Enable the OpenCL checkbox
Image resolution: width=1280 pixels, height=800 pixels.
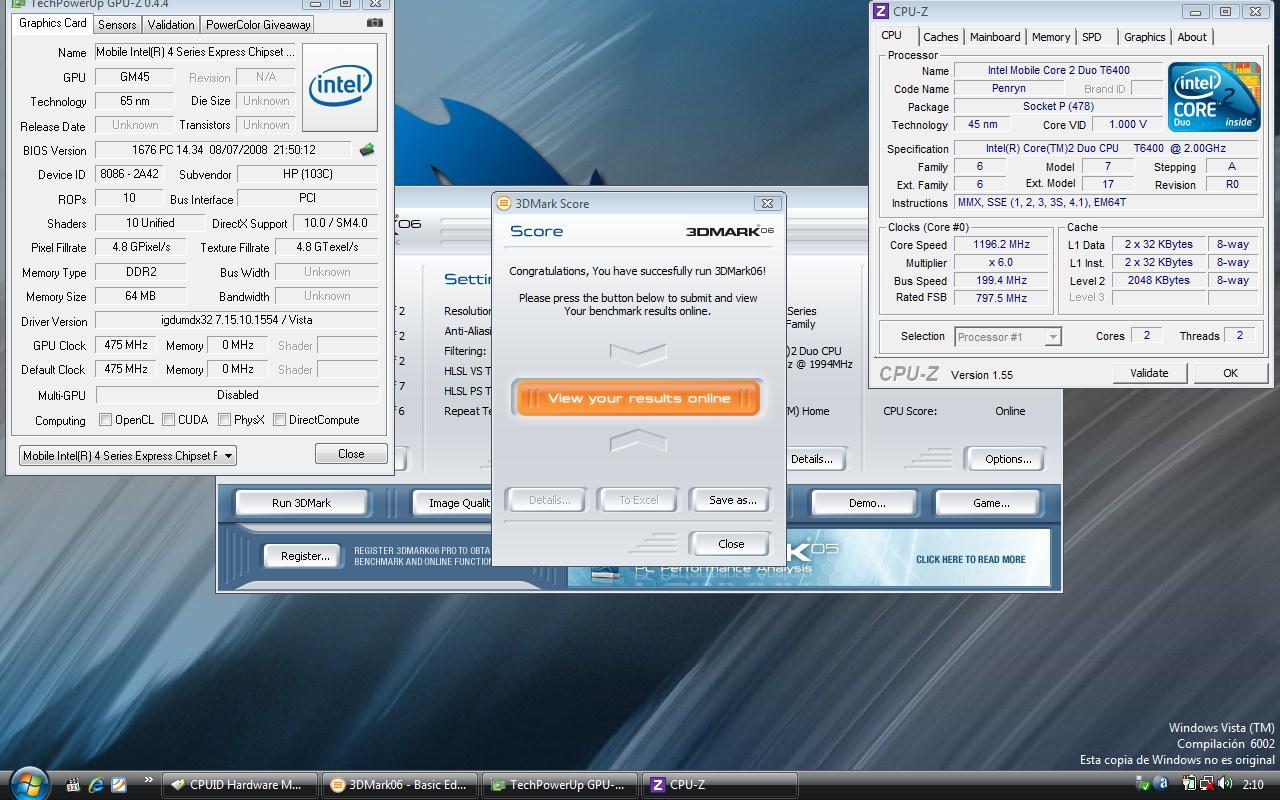(105, 420)
